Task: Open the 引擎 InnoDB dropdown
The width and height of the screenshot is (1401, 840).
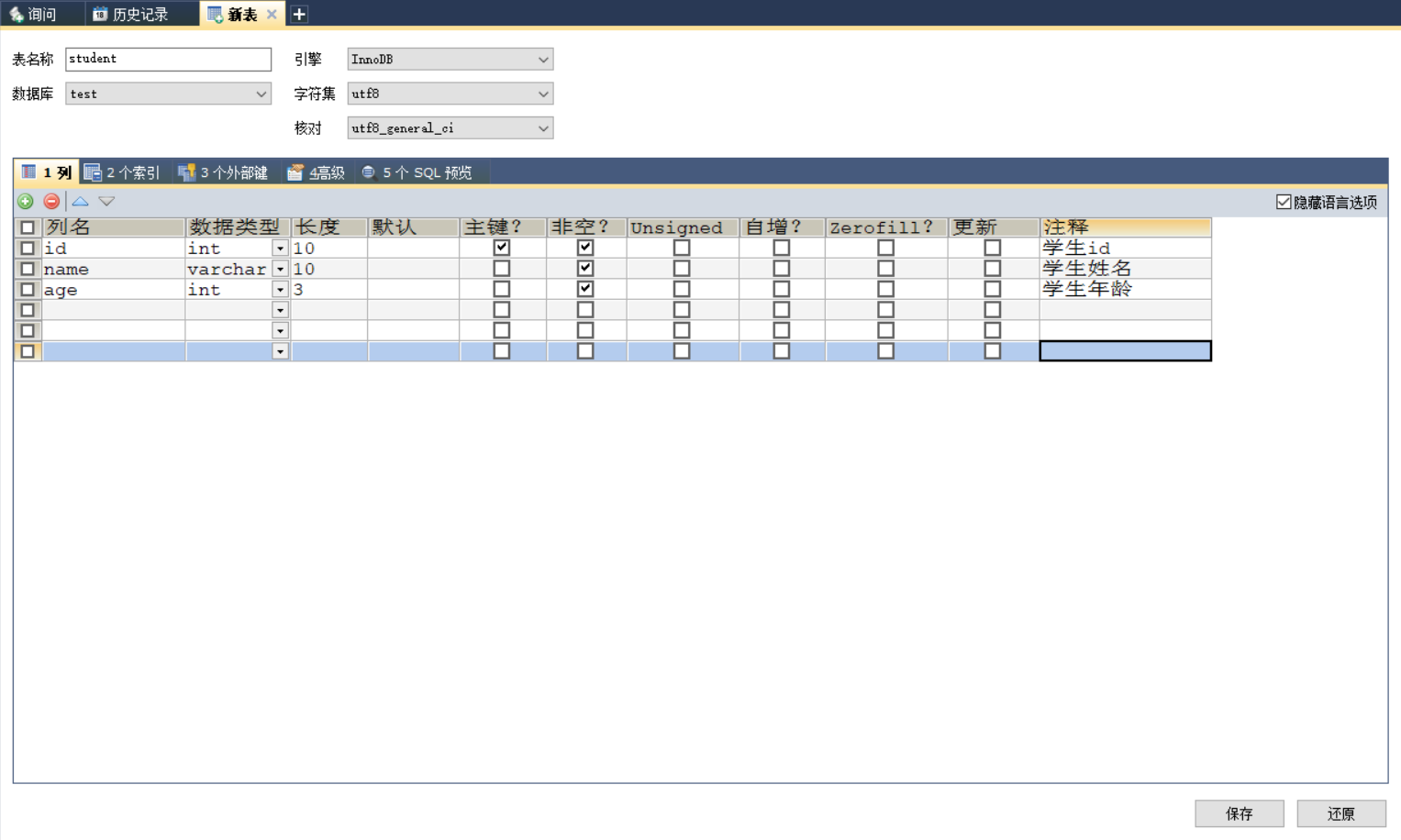Action: [x=450, y=59]
